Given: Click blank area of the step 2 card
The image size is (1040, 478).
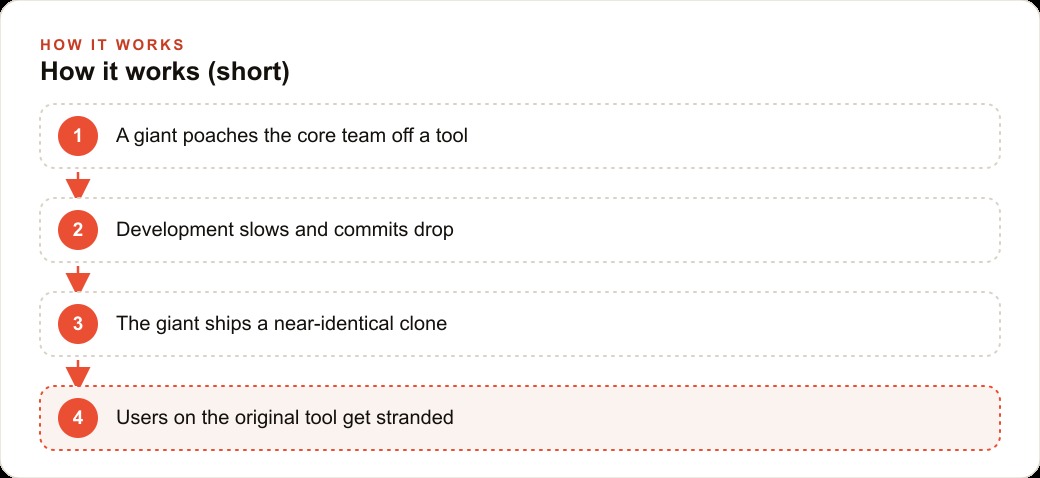Looking at the screenshot, I should coord(730,230).
